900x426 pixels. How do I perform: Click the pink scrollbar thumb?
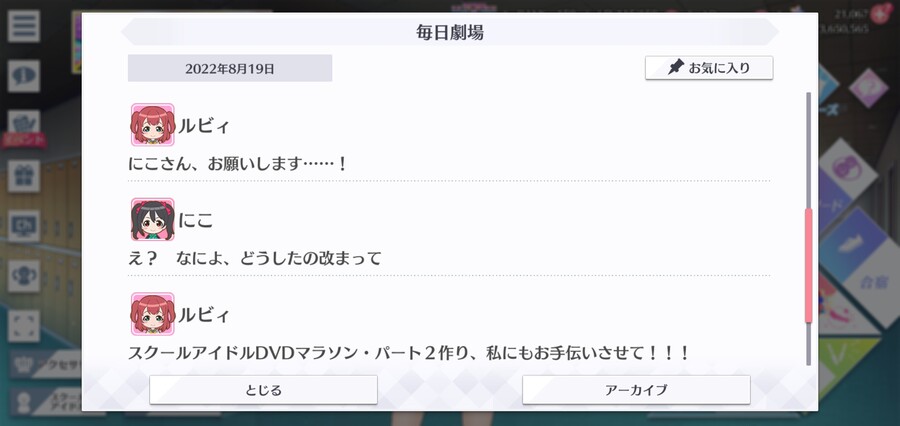809,265
